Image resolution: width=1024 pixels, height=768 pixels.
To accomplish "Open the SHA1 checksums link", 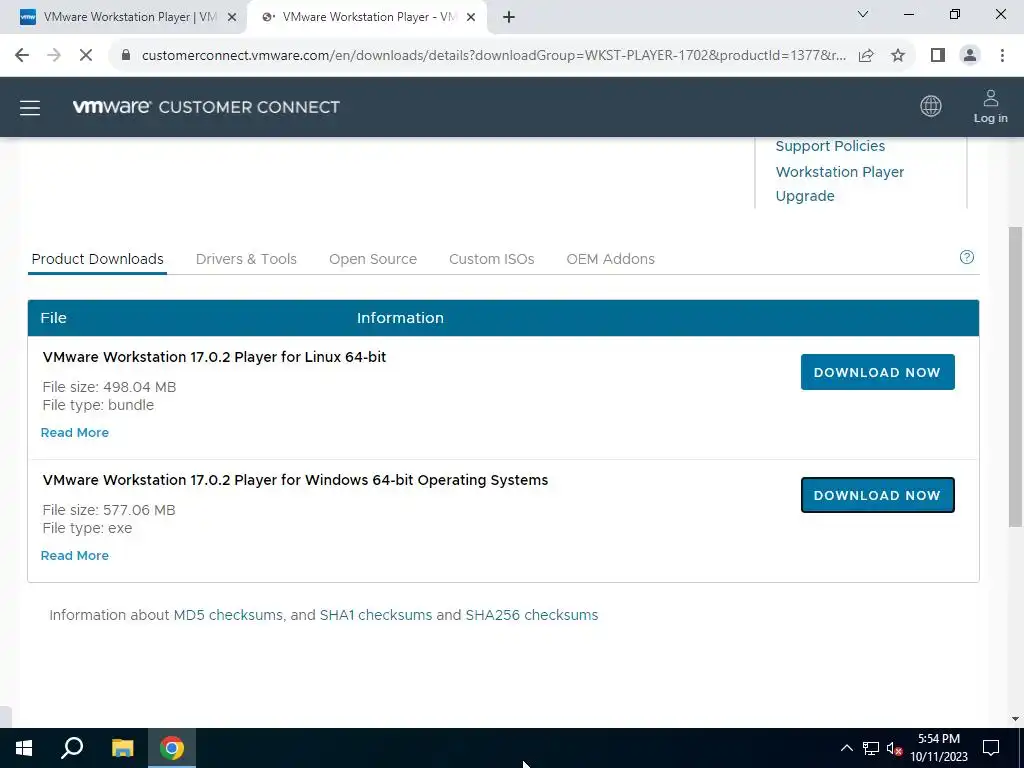I will point(376,615).
